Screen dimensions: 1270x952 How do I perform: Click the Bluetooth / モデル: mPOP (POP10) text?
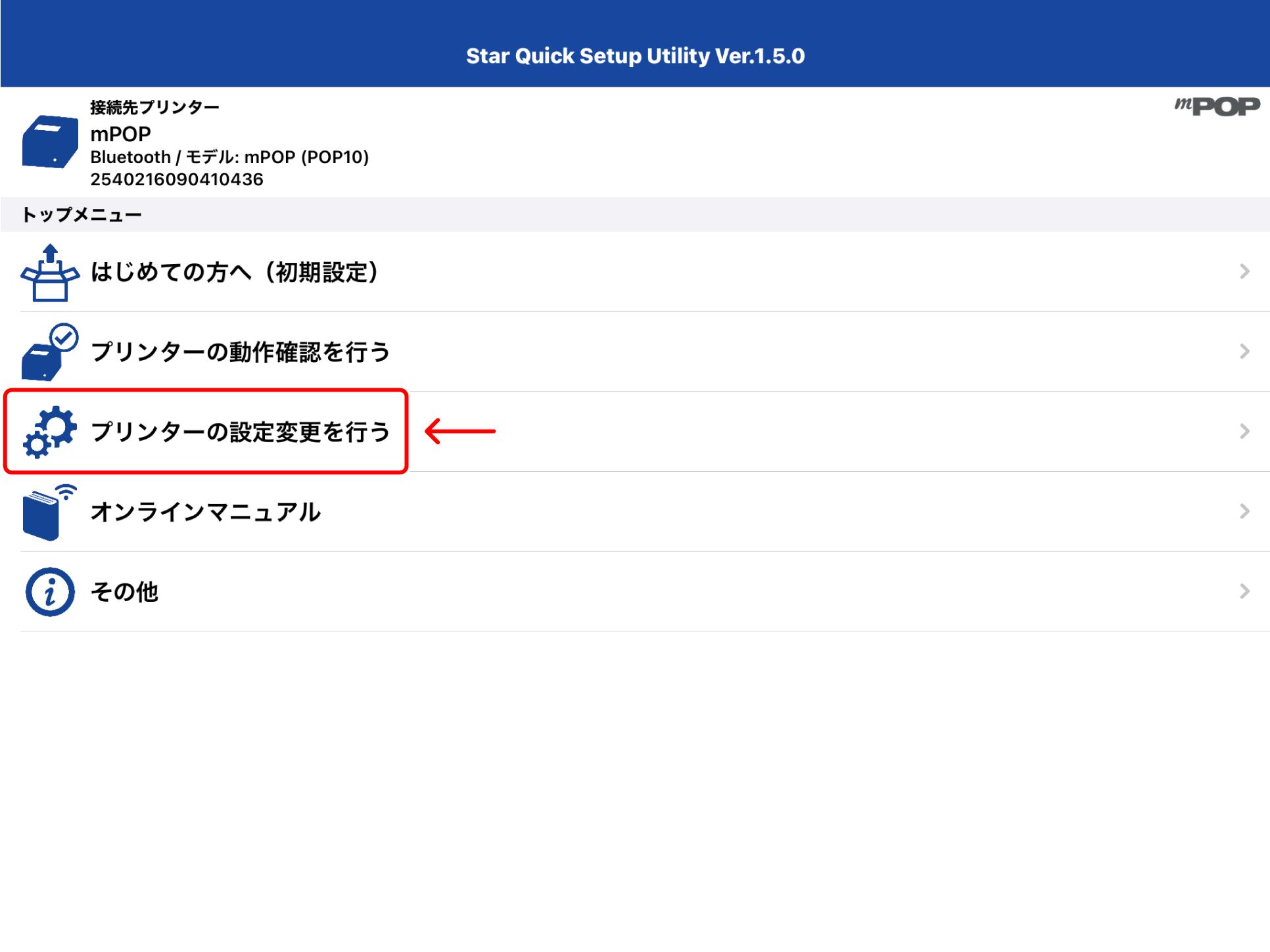click(x=229, y=157)
